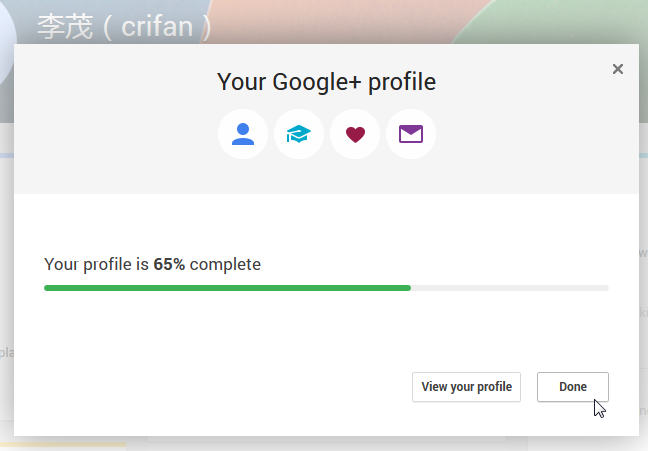
Task: Click the "Your Google+ profile" dialog title
Action: (x=326, y=82)
